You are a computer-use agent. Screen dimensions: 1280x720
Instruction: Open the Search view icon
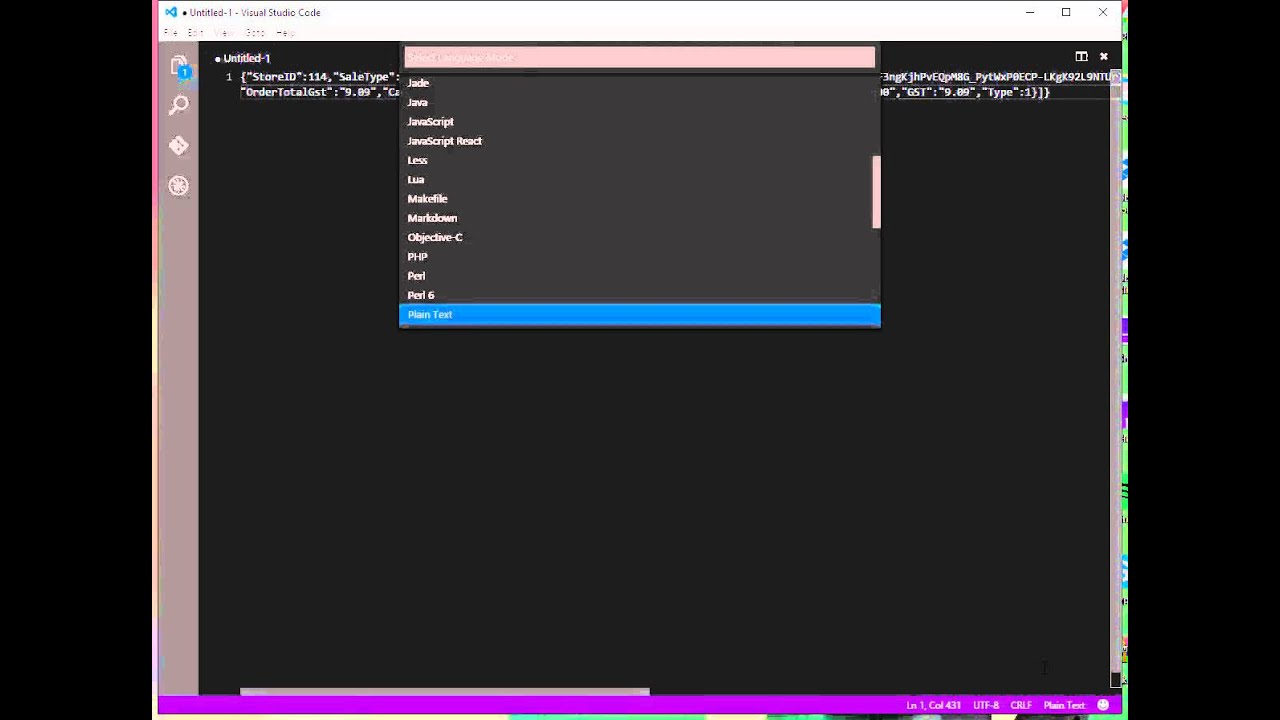click(x=179, y=105)
